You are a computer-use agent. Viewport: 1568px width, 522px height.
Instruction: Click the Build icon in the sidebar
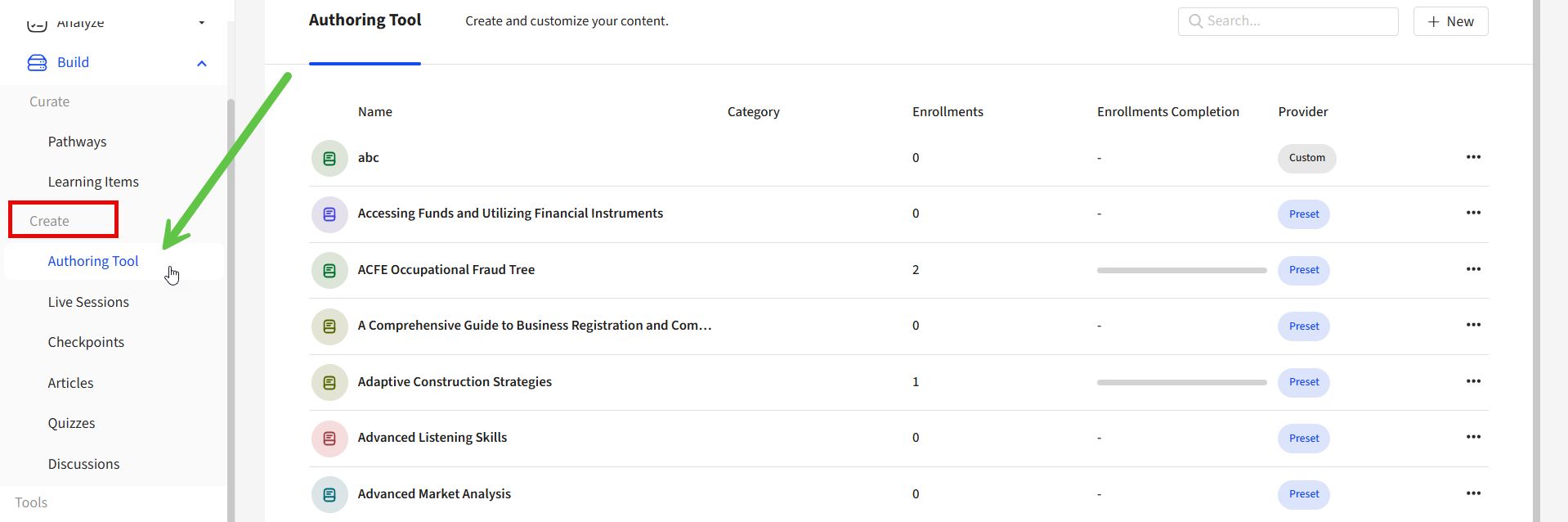(38, 63)
